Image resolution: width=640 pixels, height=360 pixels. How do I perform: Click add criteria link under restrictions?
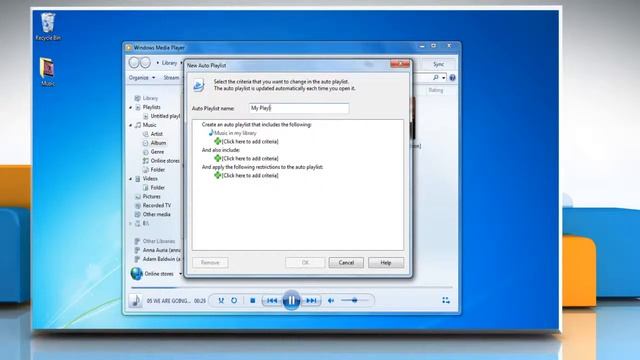point(250,176)
